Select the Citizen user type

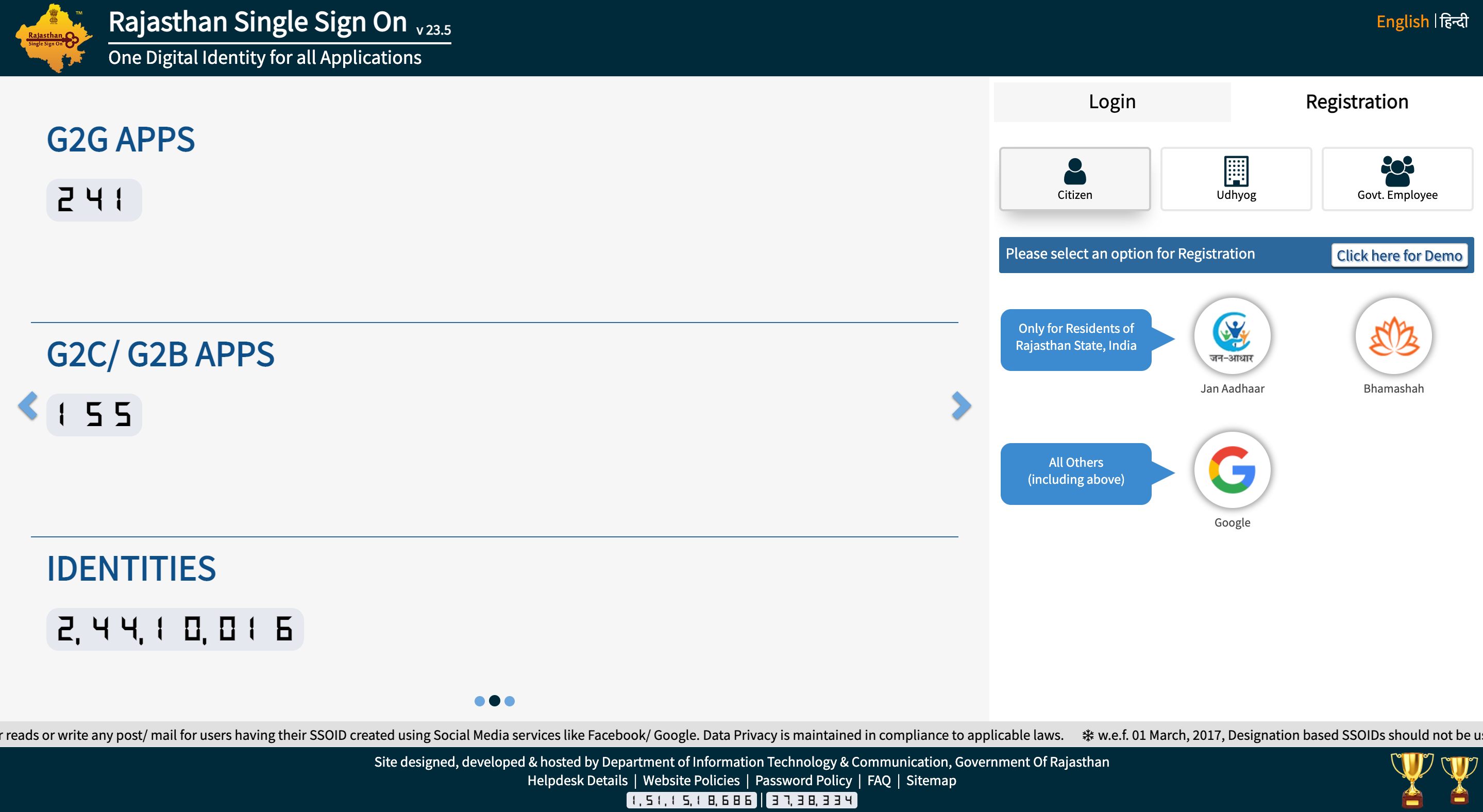coord(1074,179)
